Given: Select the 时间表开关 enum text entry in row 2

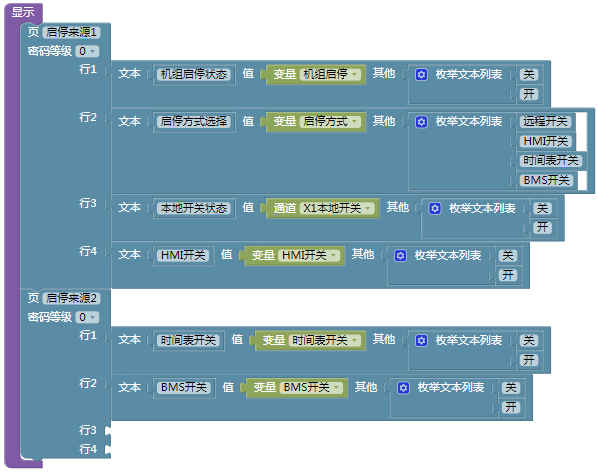Looking at the screenshot, I should (x=551, y=160).
